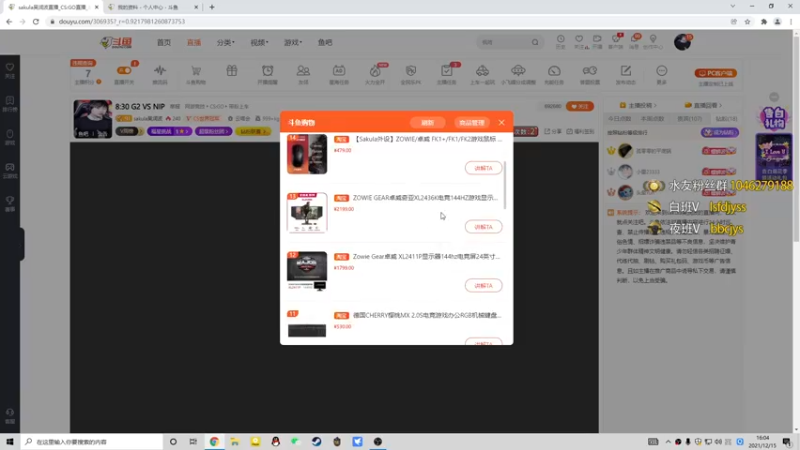Open the UFO spaceship icon
Screen dimensions: 800x450
pos(518,70)
